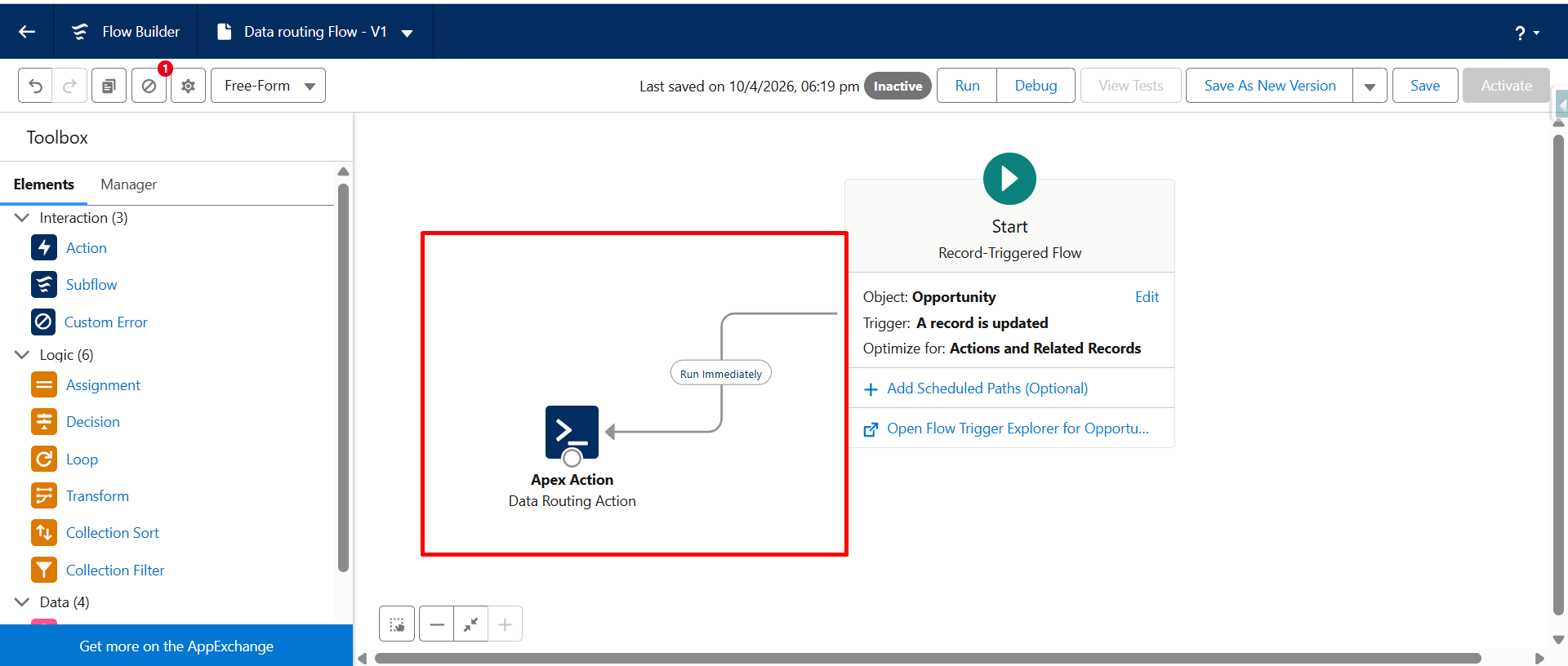Click the Flow Builder logo icon
The height and width of the screenshot is (666, 1568).
pyautogui.click(x=79, y=32)
